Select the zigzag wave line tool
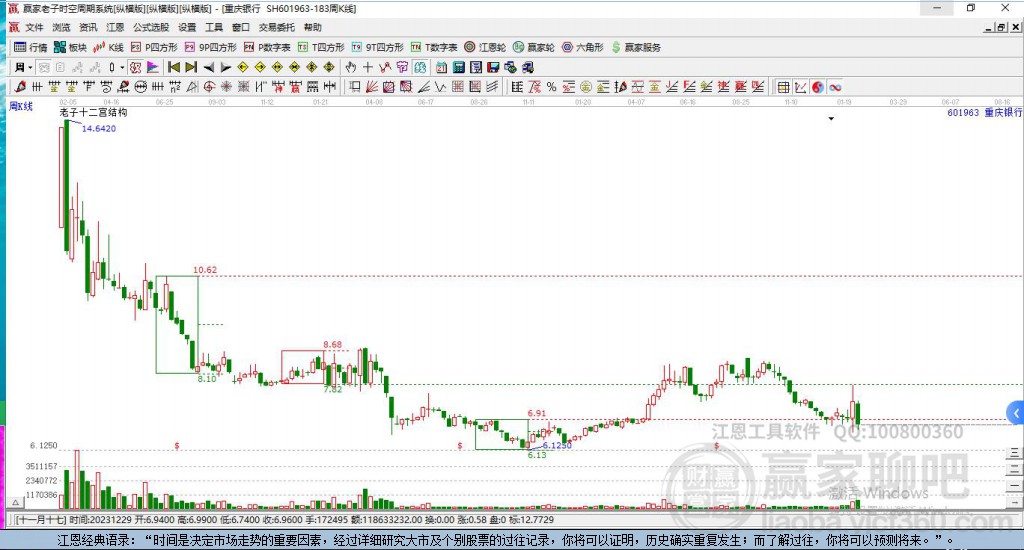This screenshot has height=550, width=1024. pyautogui.click(x=440, y=87)
